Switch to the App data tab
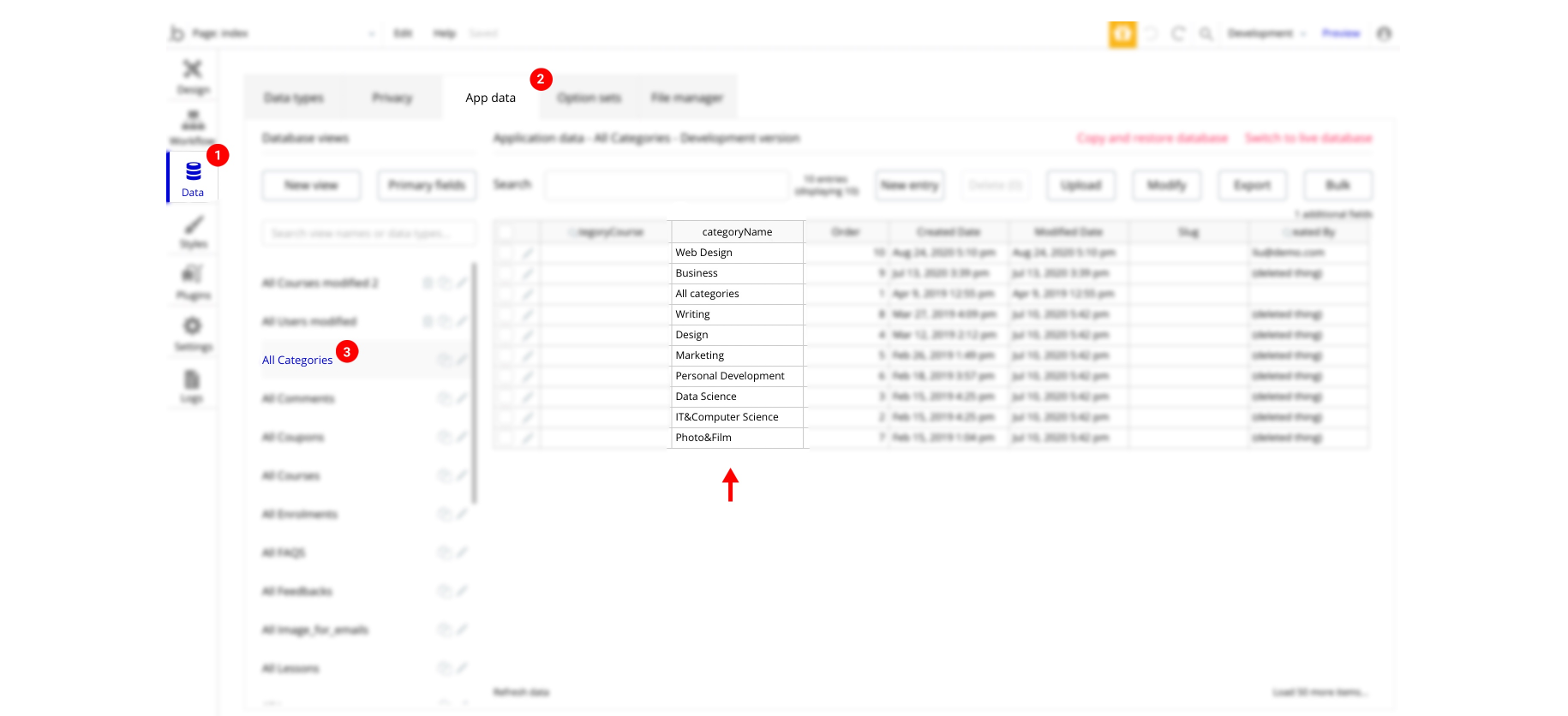The image size is (1568, 716). click(491, 98)
